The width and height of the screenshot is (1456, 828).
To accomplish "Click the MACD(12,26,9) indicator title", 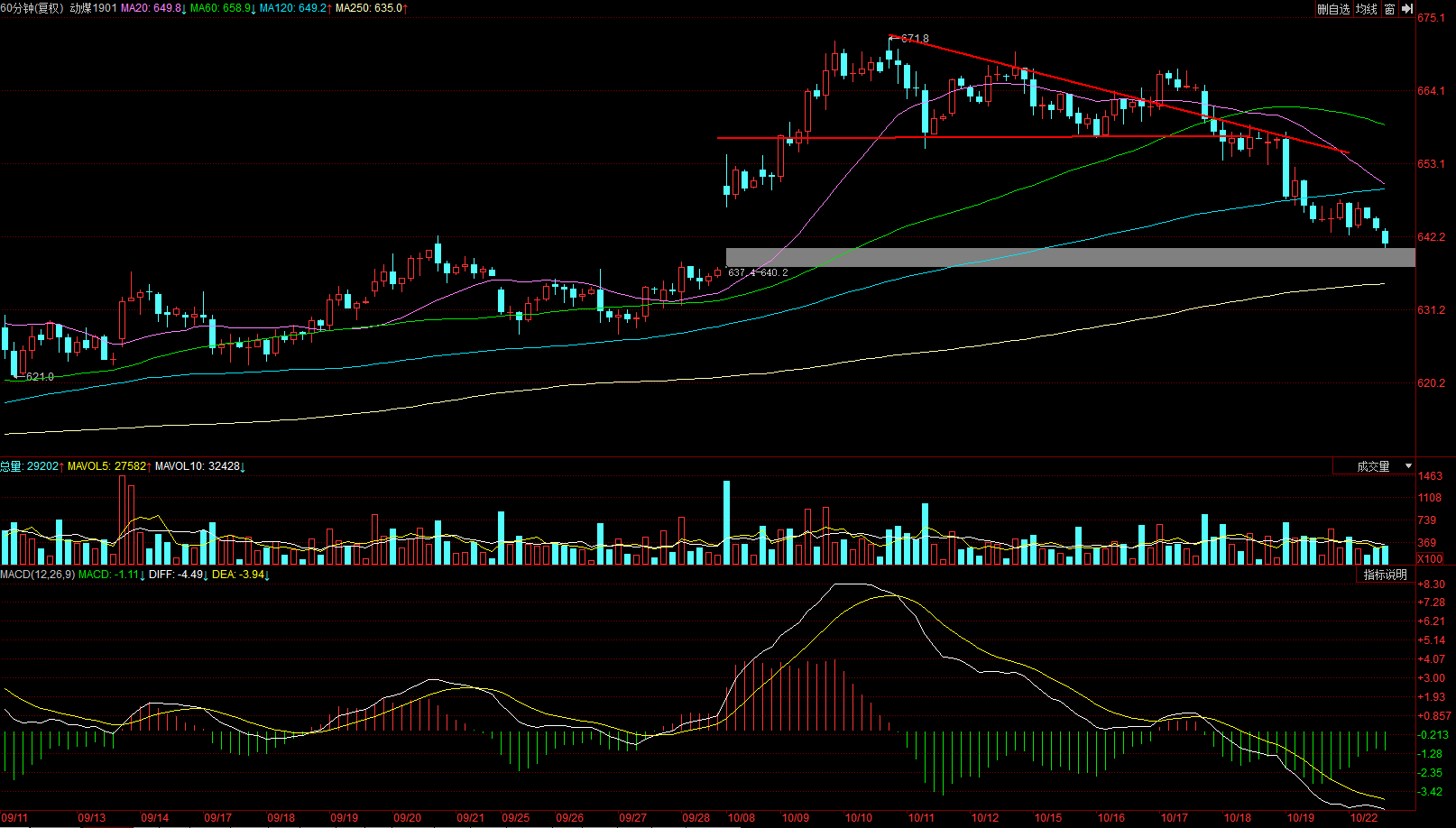I will (x=38, y=575).
